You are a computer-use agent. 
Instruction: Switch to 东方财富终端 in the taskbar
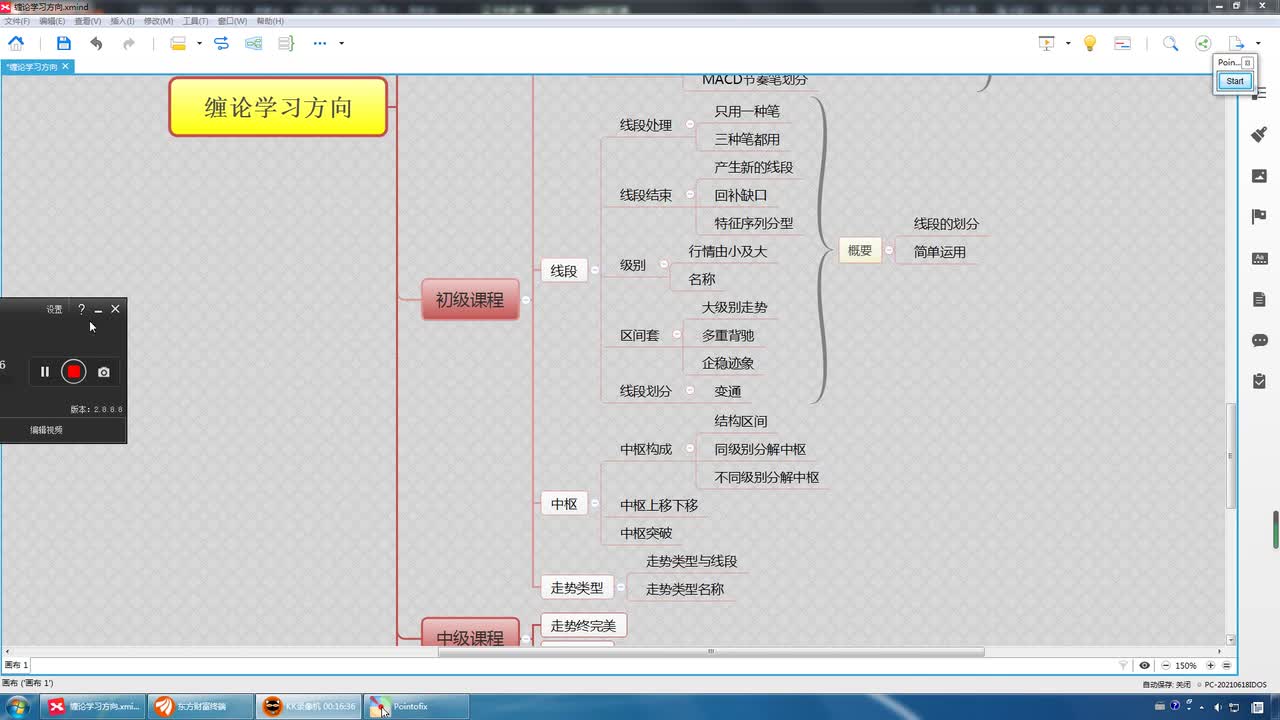[x=199, y=706]
